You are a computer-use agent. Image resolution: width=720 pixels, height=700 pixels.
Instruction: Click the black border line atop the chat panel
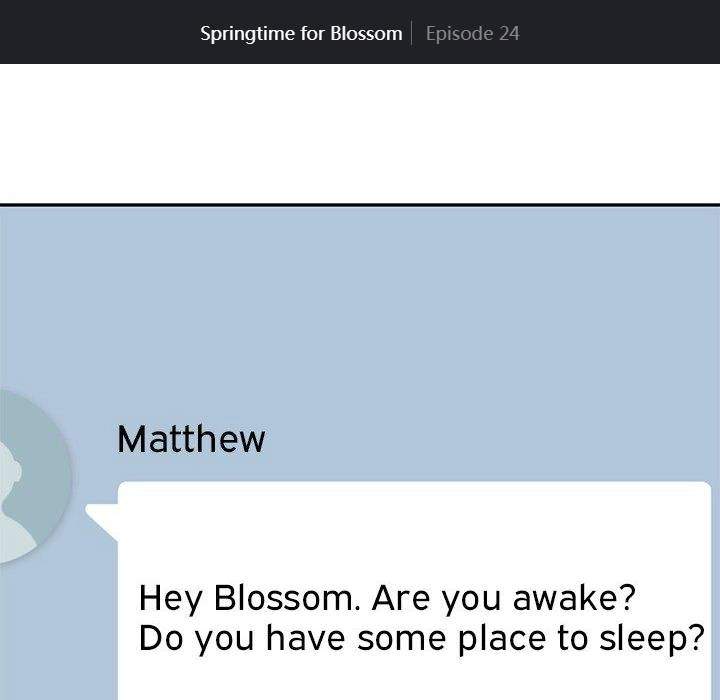360,204
